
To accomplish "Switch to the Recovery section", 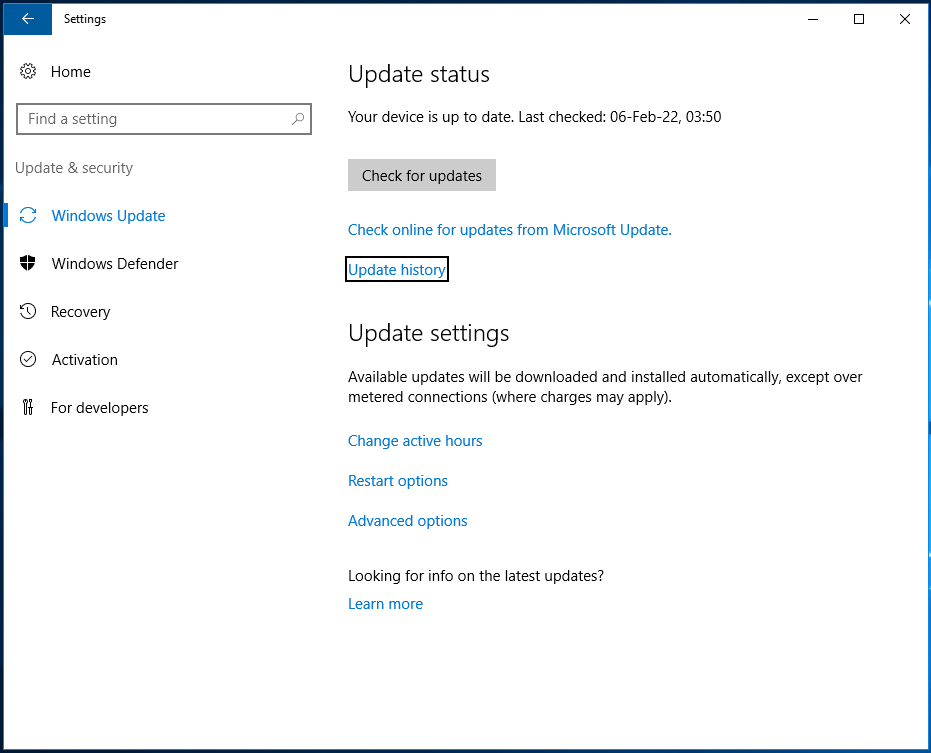I will pyautogui.click(x=82, y=311).
